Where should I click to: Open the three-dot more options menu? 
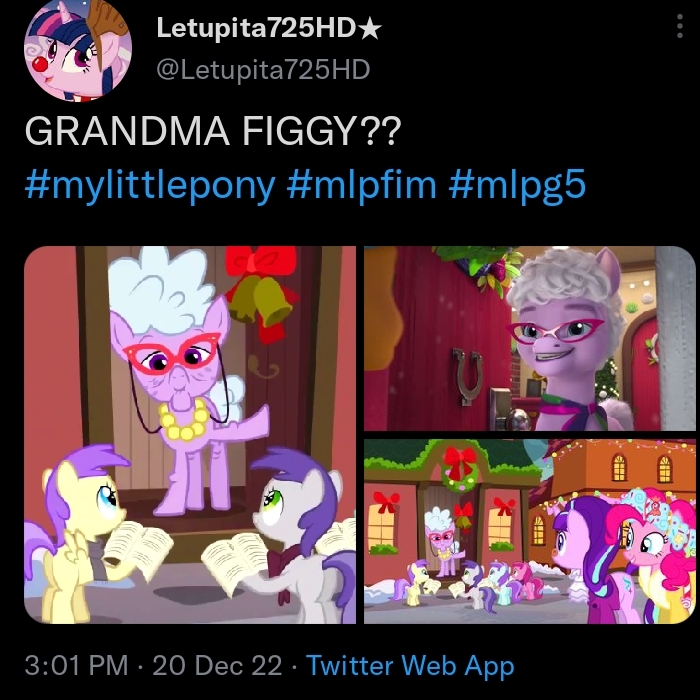[679, 26]
